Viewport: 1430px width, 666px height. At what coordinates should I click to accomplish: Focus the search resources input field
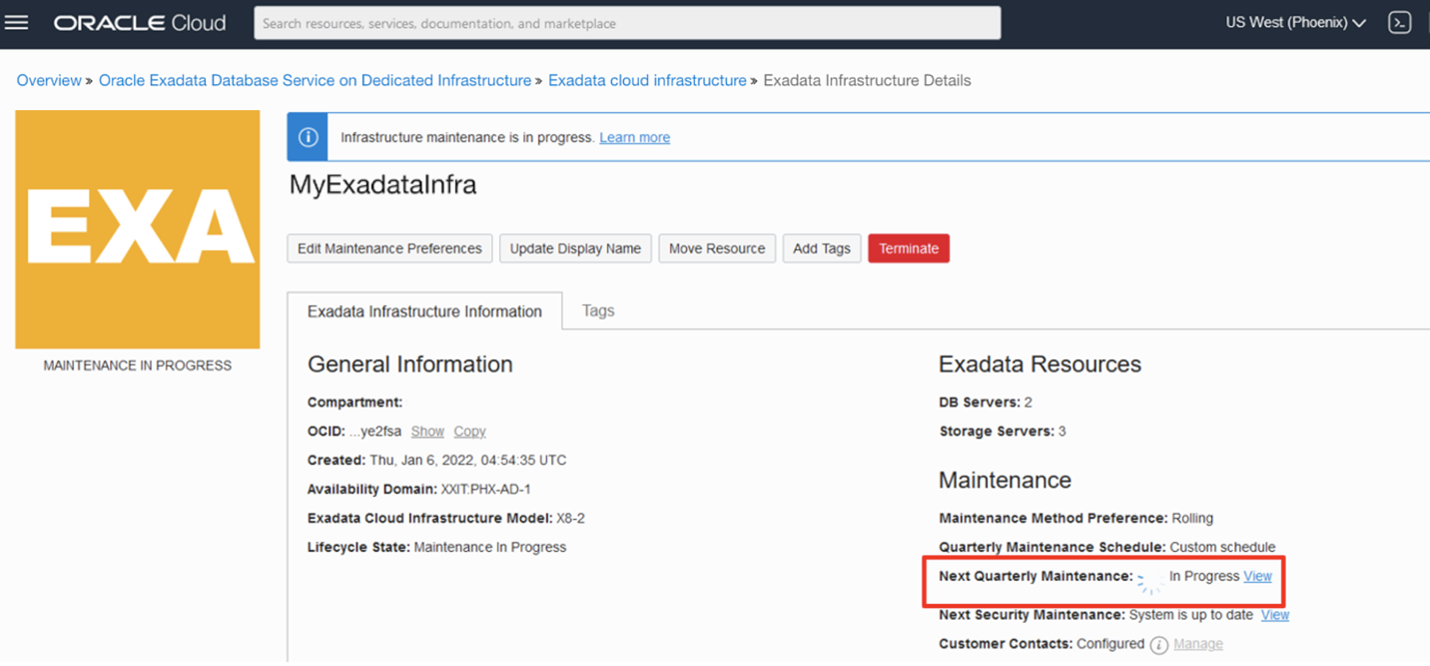tap(627, 23)
